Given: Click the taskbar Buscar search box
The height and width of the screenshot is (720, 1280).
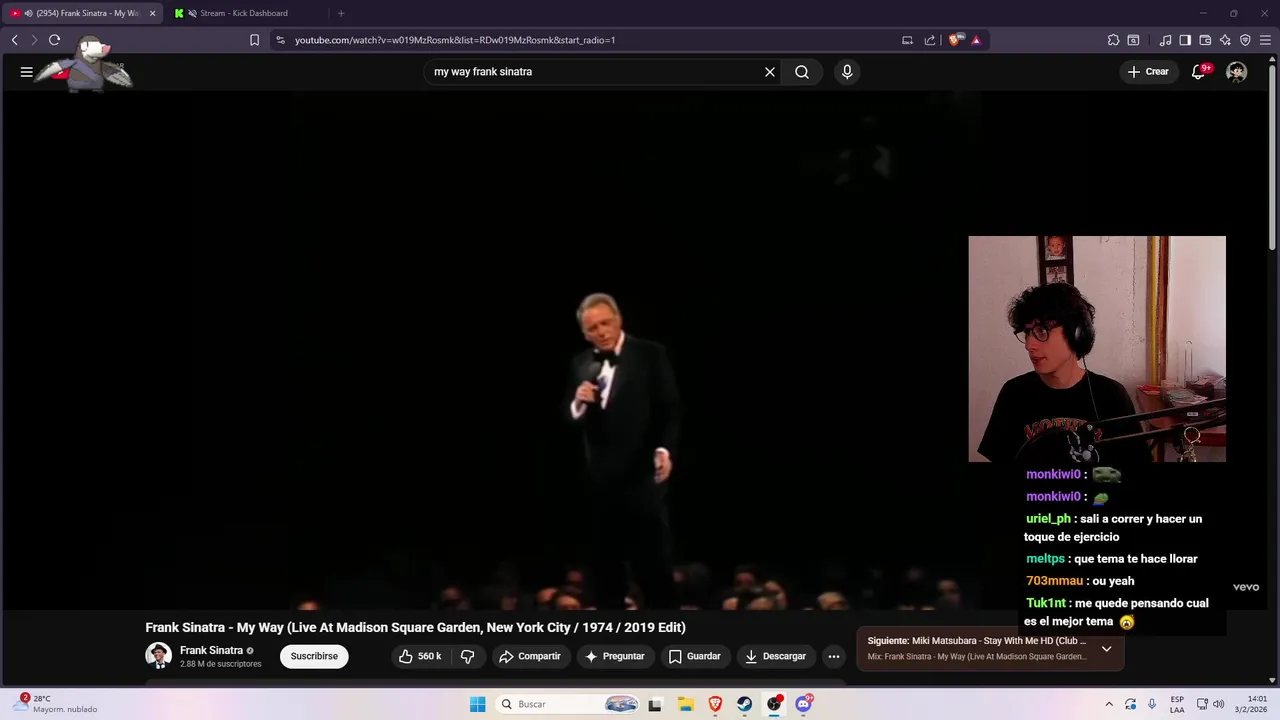Looking at the screenshot, I should coord(568,704).
